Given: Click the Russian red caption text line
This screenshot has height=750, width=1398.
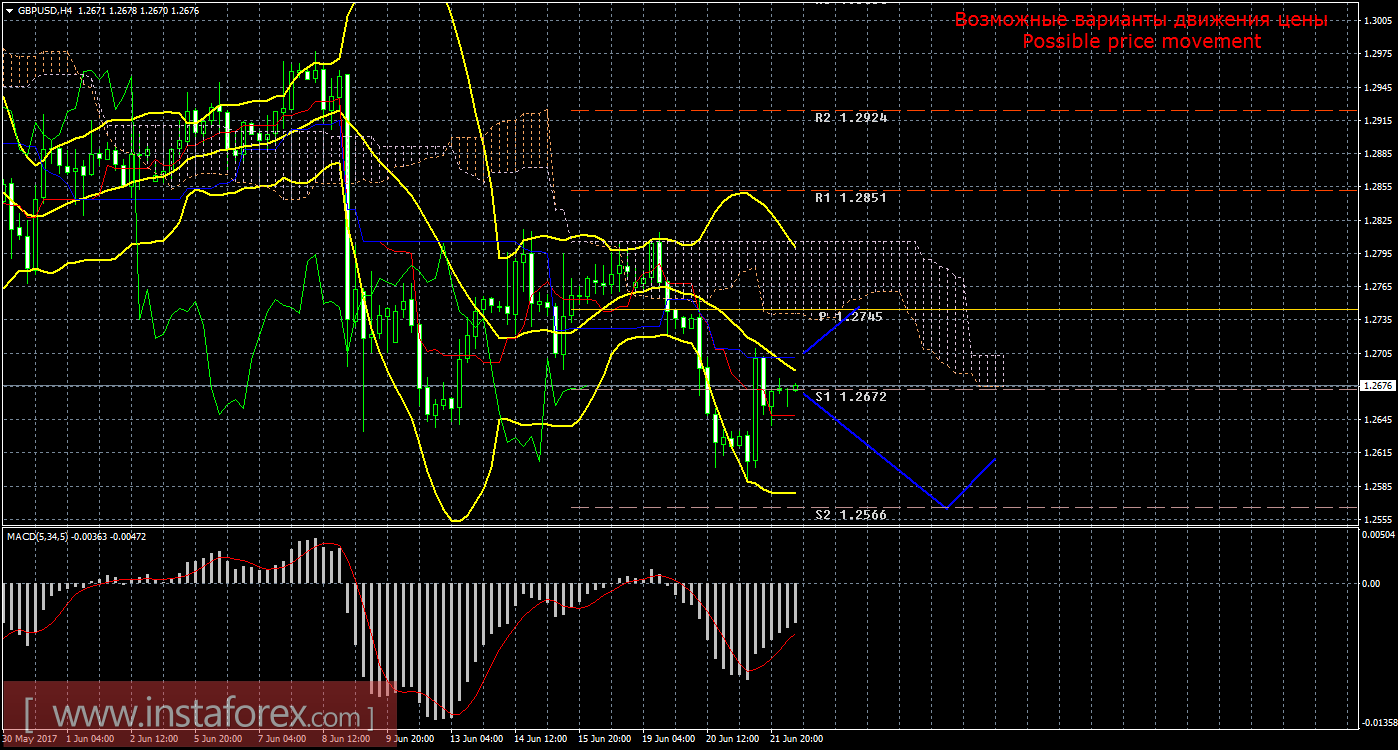Looking at the screenshot, I should tap(1141, 19).
